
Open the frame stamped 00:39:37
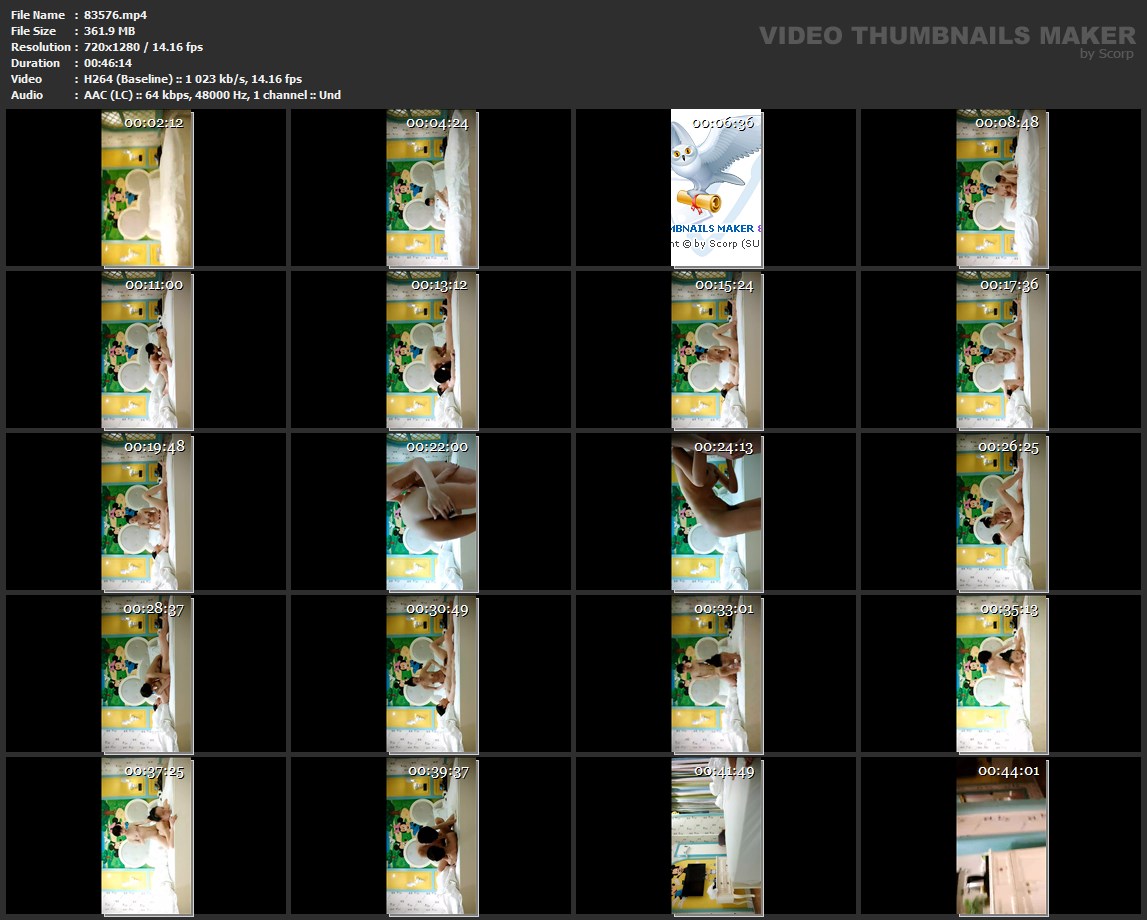432,837
